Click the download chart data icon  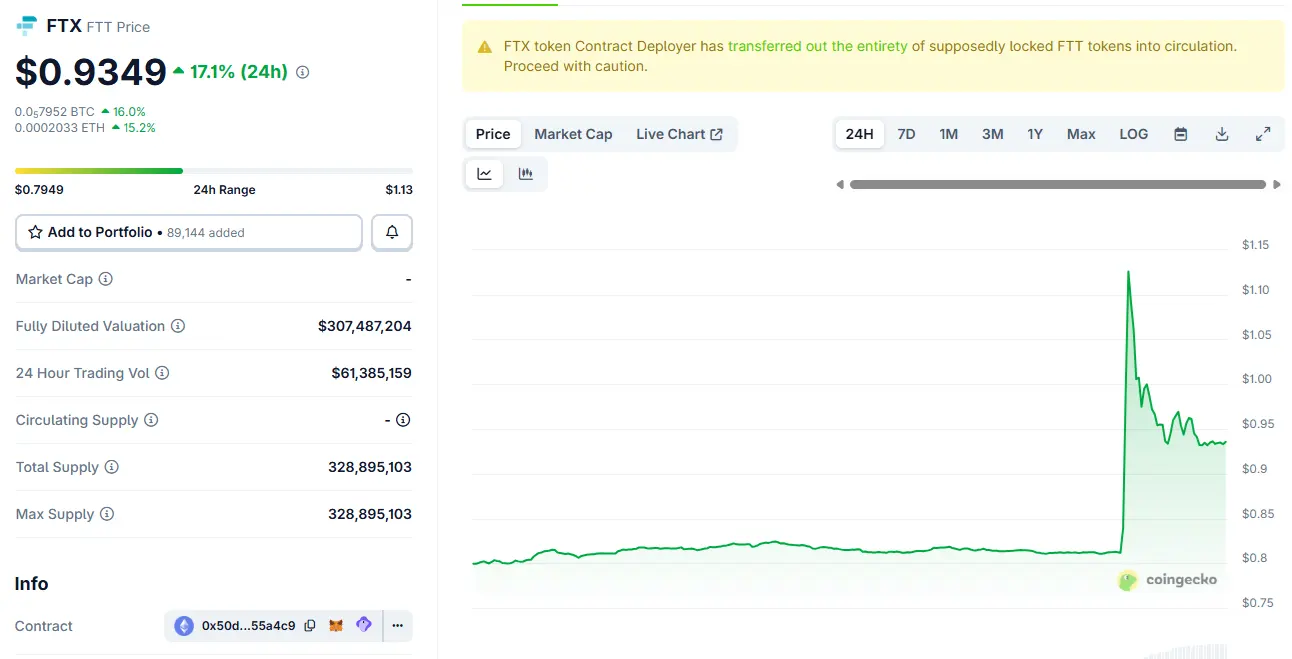pyautogui.click(x=1221, y=134)
